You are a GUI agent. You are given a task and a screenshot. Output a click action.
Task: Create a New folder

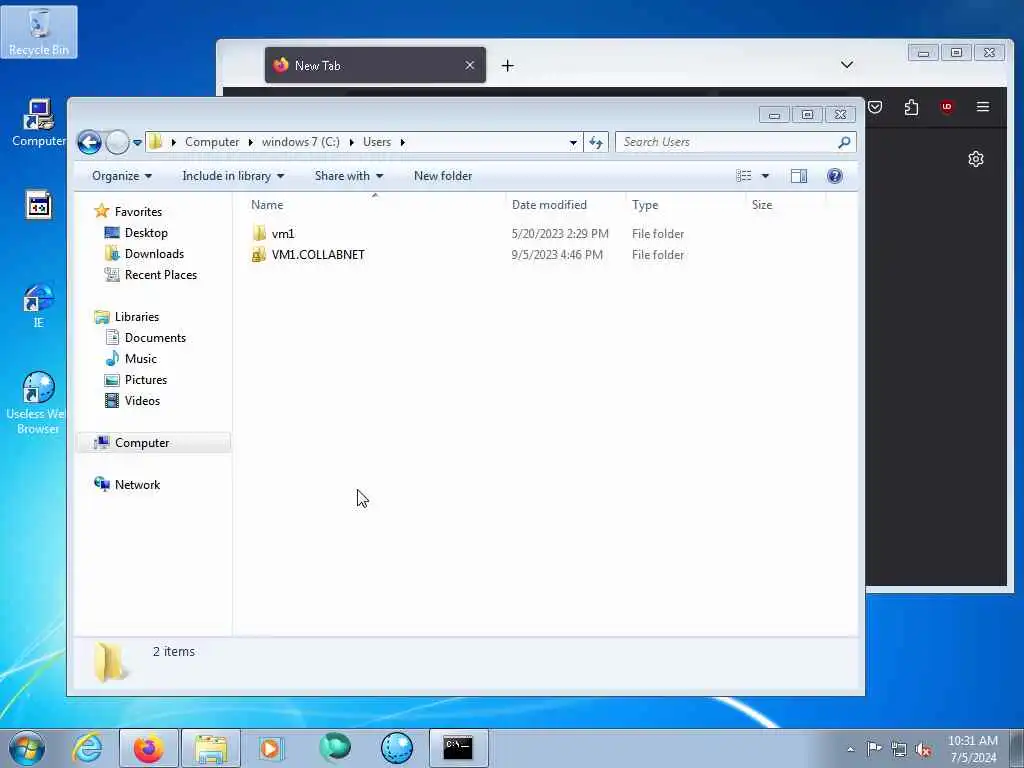pos(443,176)
